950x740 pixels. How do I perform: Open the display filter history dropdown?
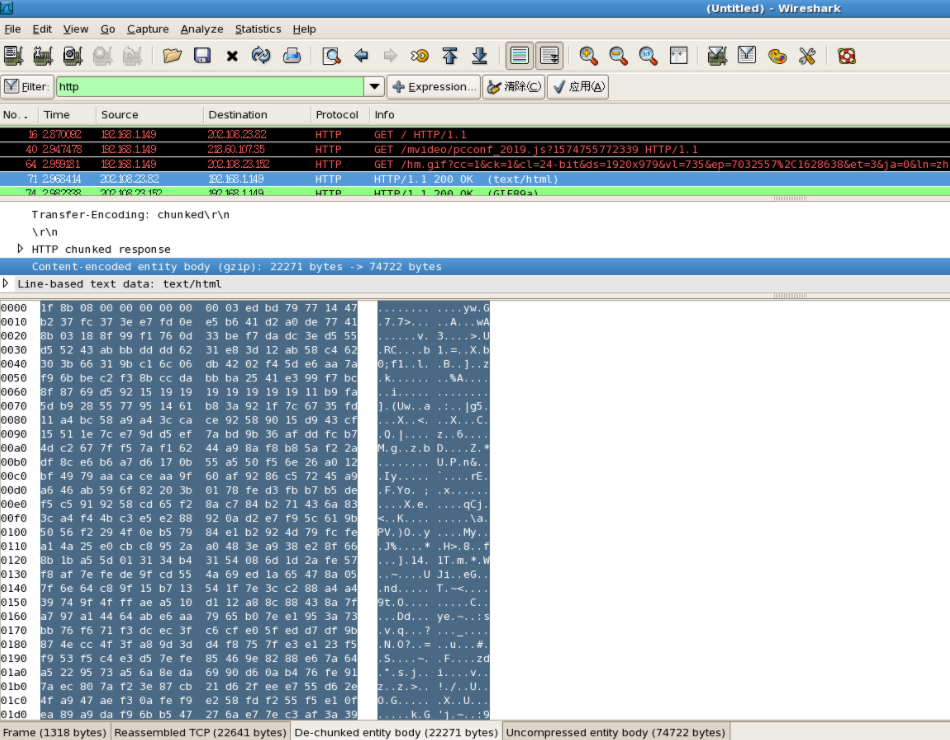click(374, 87)
